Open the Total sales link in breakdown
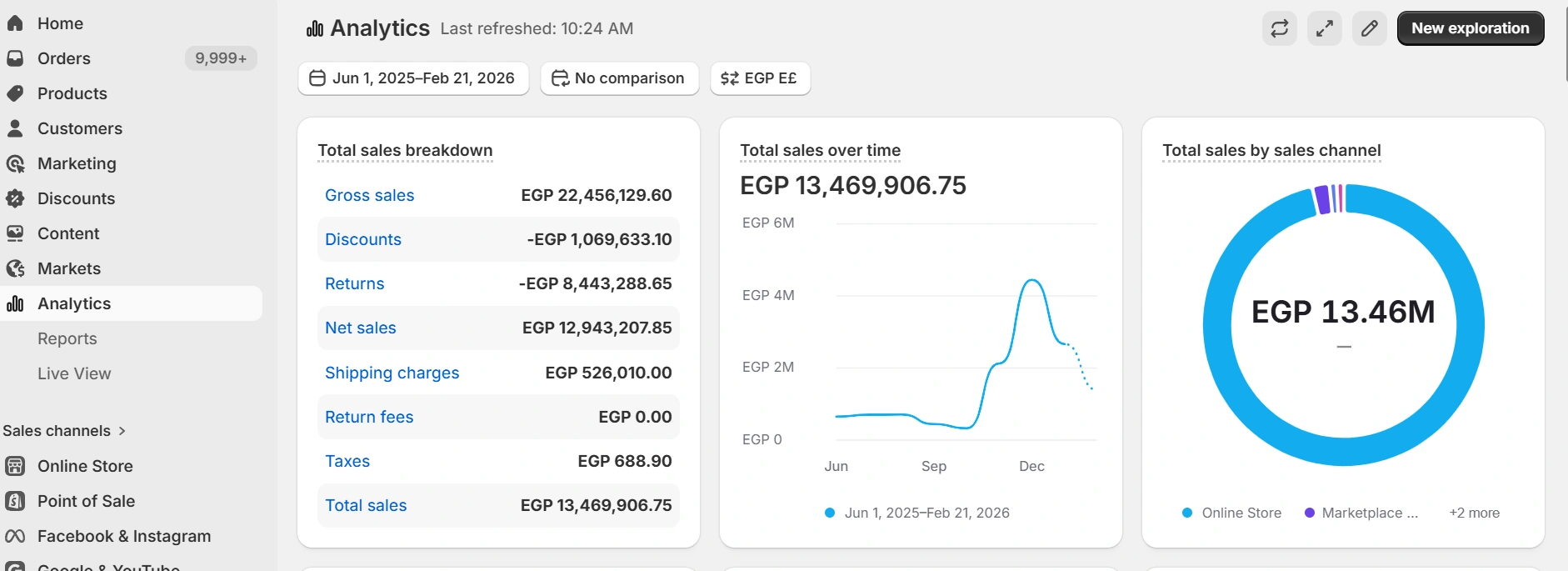 click(366, 505)
